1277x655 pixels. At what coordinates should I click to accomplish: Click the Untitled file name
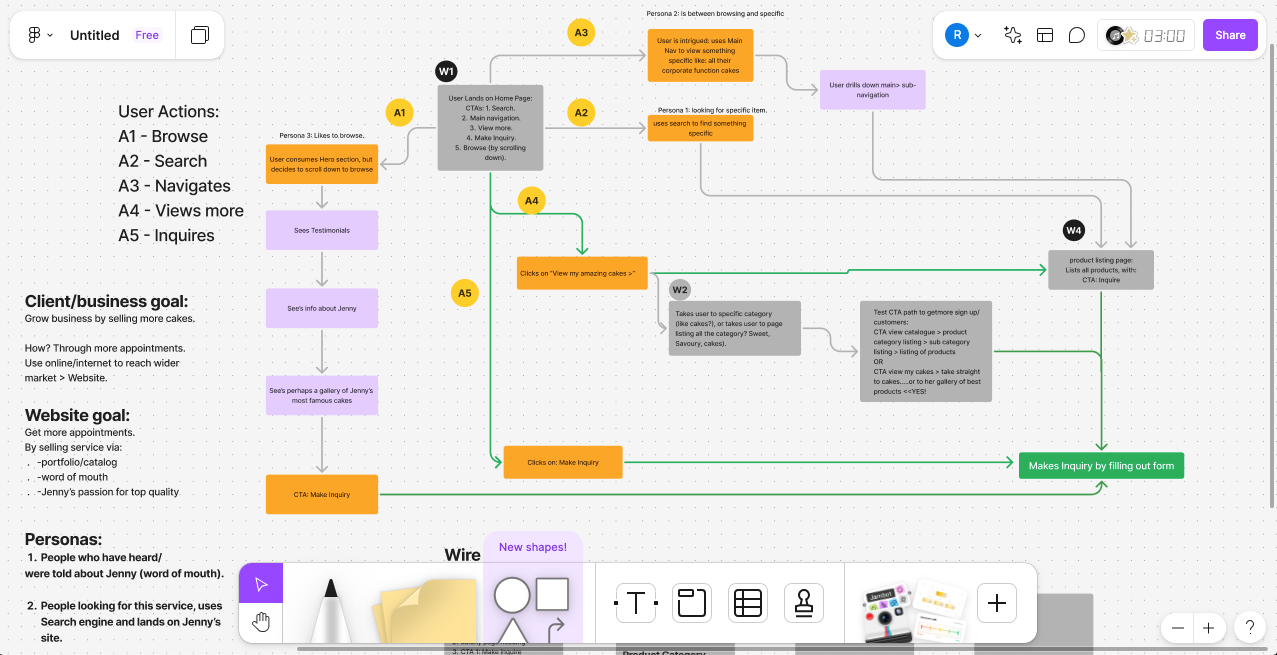(95, 35)
